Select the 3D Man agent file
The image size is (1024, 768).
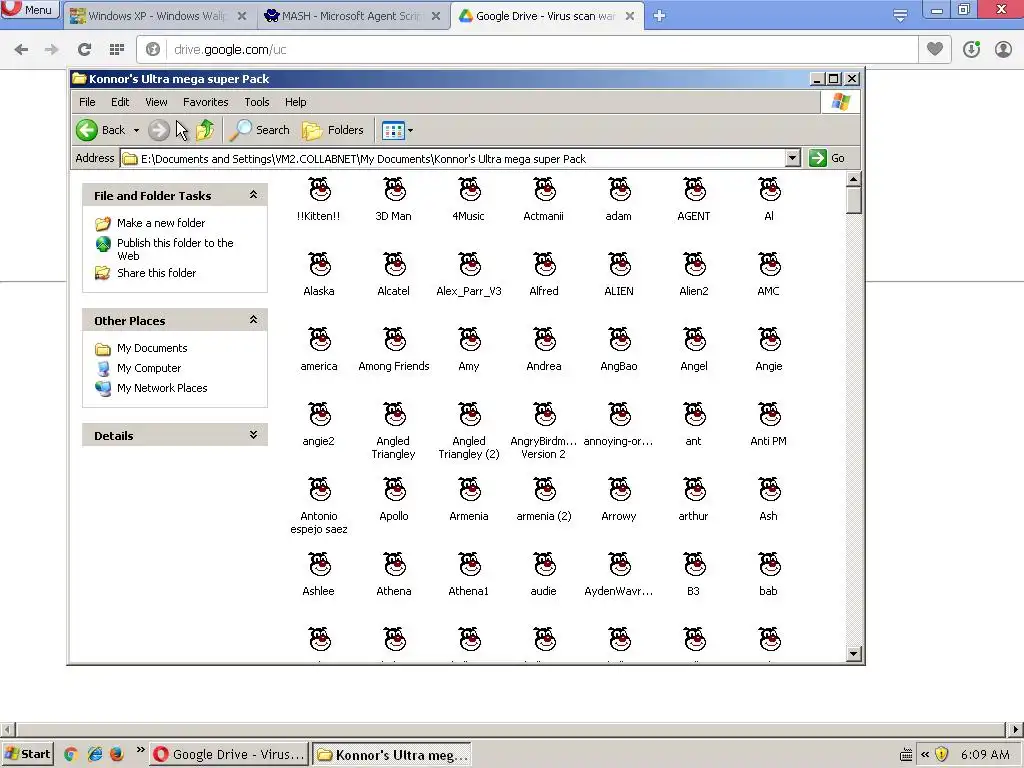pos(394,190)
